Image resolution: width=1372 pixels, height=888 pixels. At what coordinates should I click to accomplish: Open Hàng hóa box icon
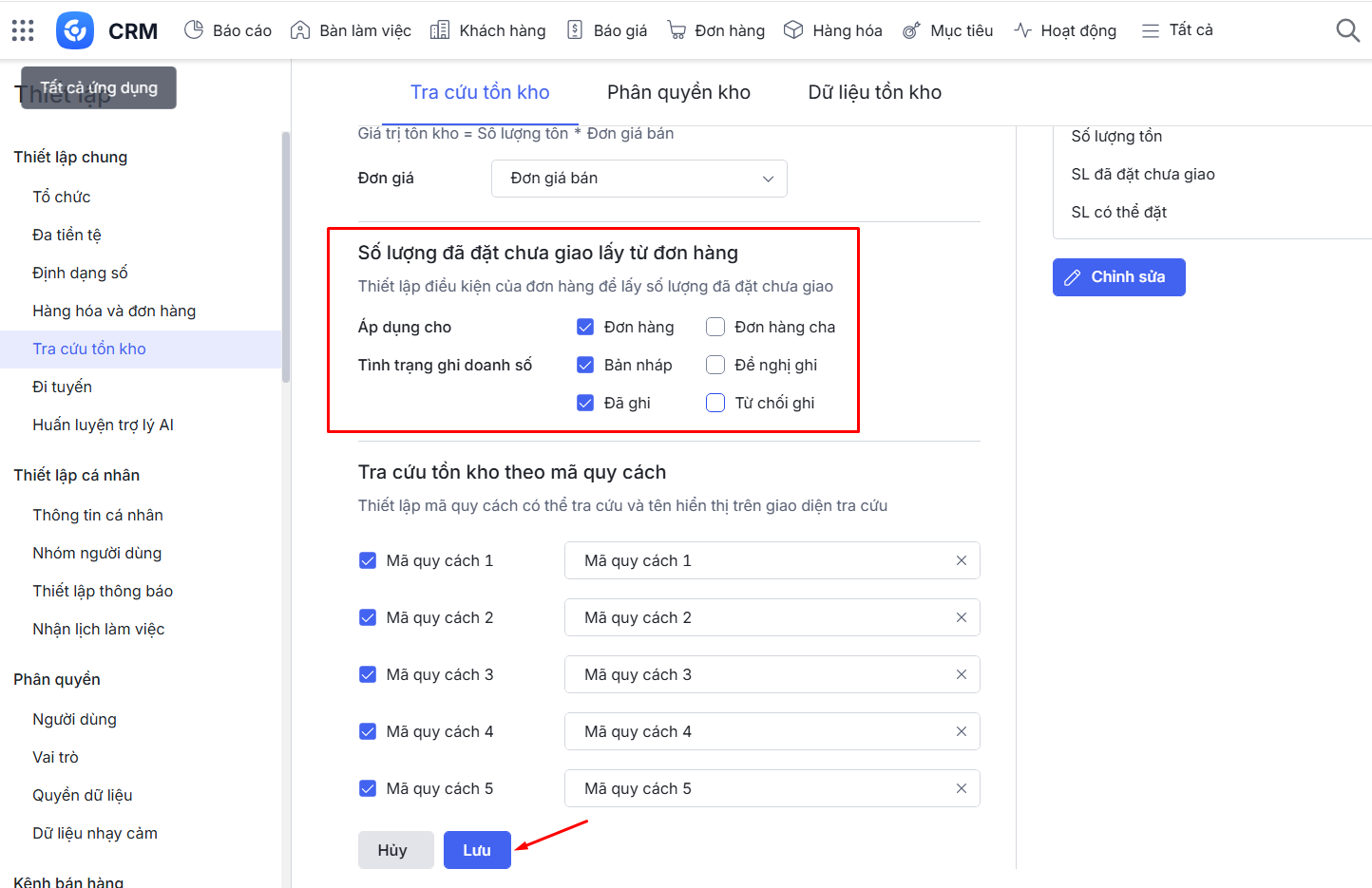point(793,30)
